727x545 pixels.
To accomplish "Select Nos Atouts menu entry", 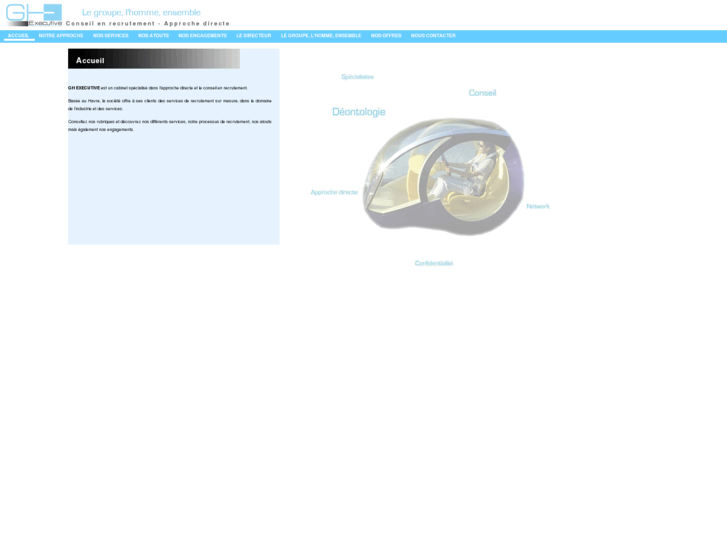I will (x=153, y=36).
